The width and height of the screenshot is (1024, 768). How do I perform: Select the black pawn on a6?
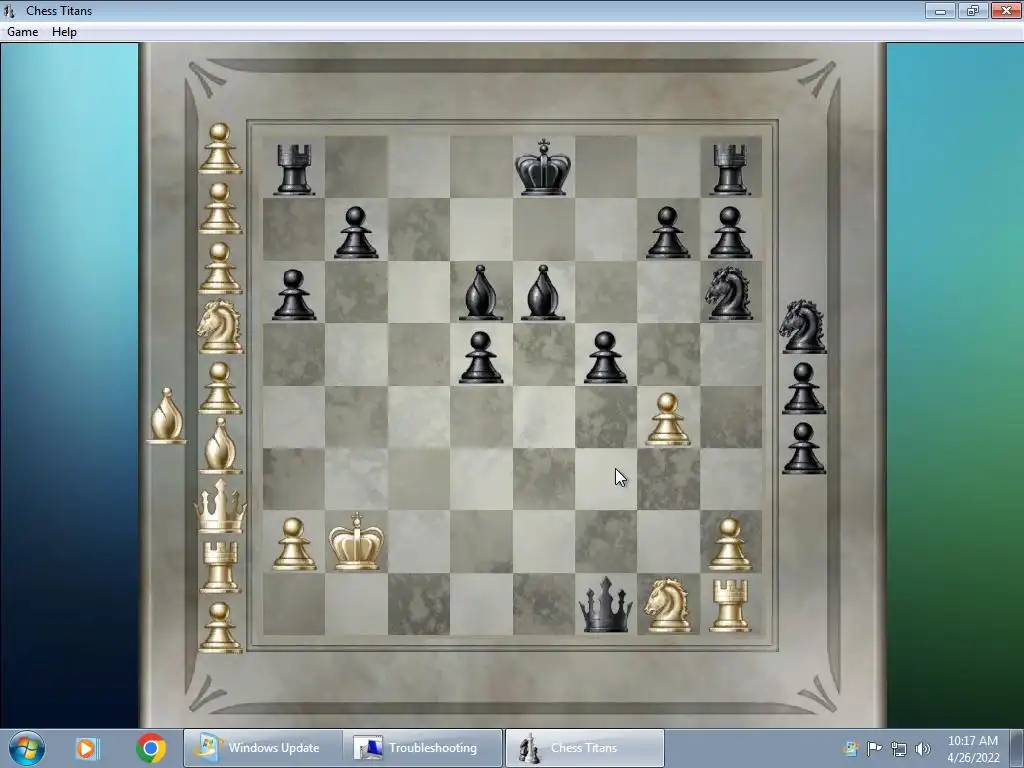tap(294, 295)
